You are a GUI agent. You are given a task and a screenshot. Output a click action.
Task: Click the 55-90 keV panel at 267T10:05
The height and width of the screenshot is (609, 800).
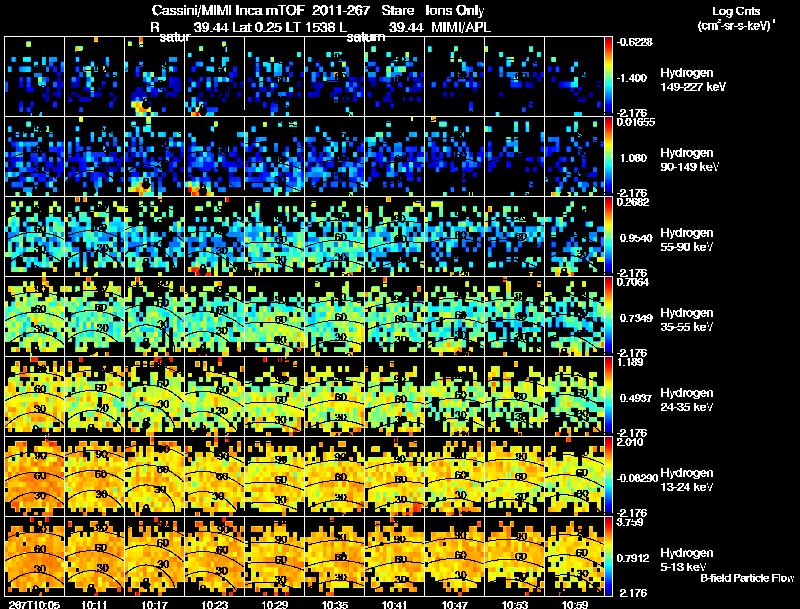35,236
